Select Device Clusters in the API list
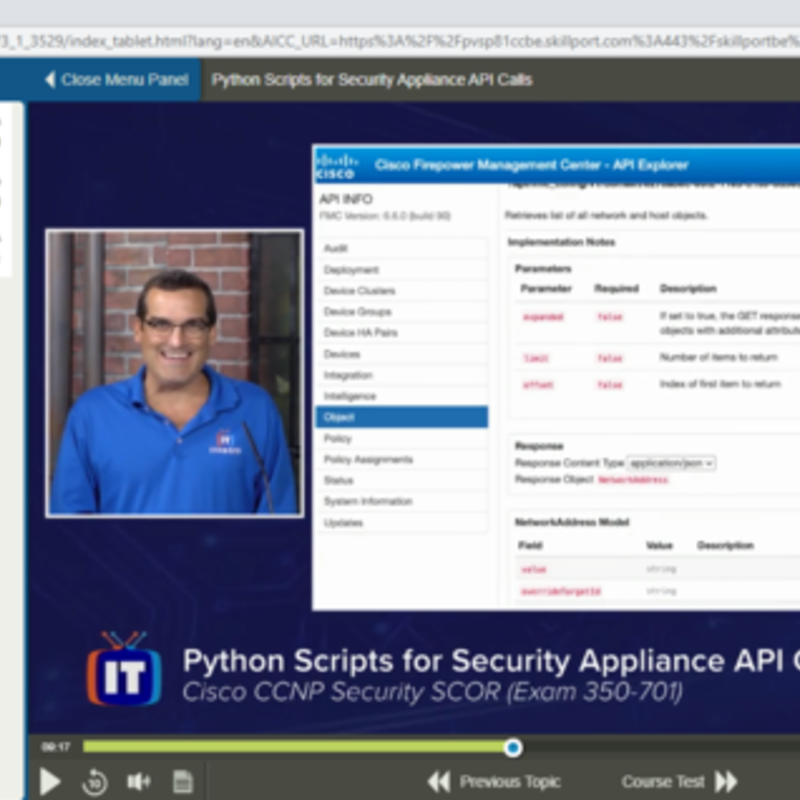 click(x=402, y=291)
